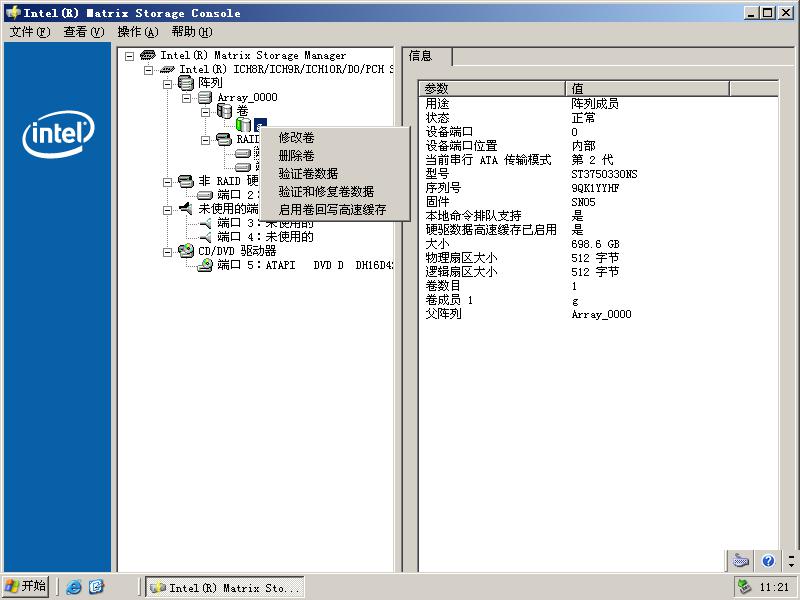Select 修改卷 from the context menu
800x600 pixels.
[296, 138]
